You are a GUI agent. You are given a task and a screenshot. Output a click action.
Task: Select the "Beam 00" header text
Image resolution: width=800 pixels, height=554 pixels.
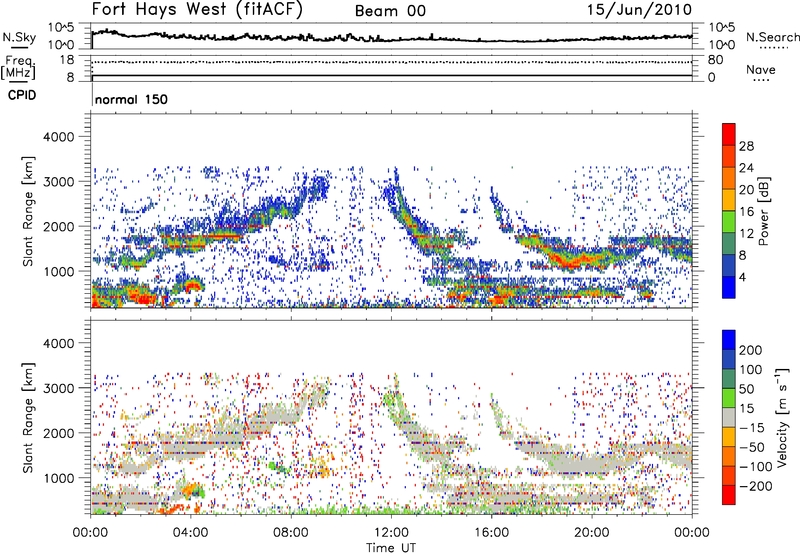click(x=390, y=11)
